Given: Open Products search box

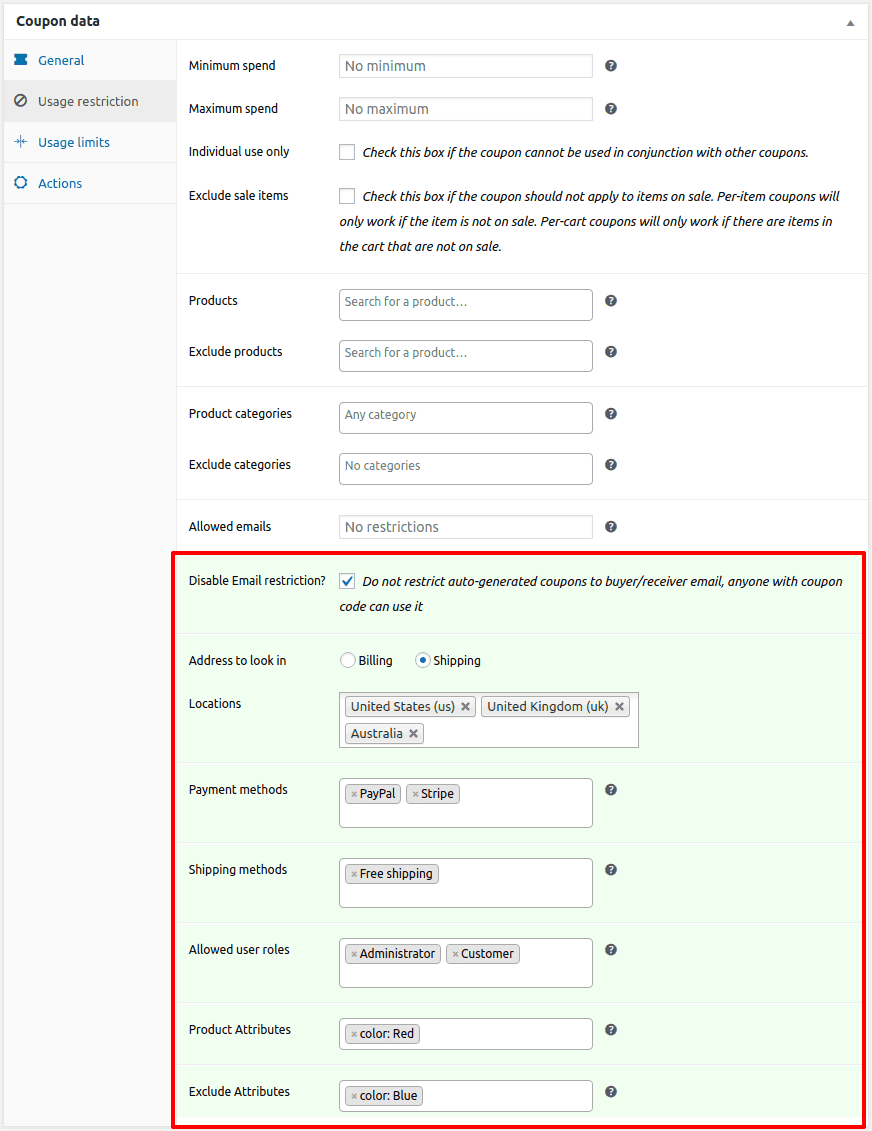Looking at the screenshot, I should pos(466,305).
